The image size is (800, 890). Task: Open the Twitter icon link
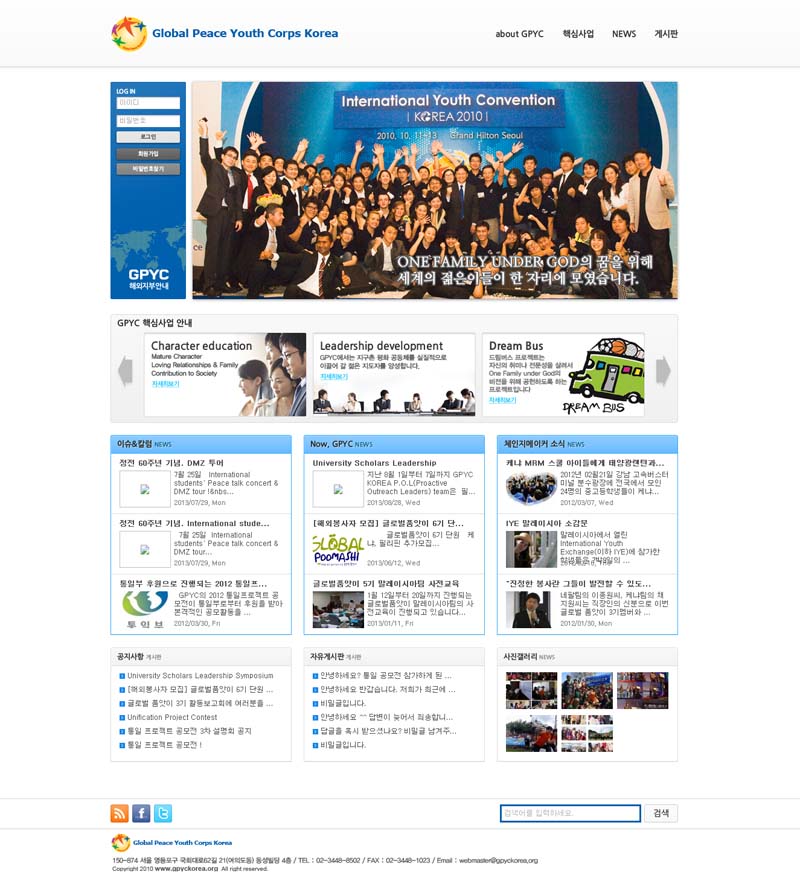point(163,813)
